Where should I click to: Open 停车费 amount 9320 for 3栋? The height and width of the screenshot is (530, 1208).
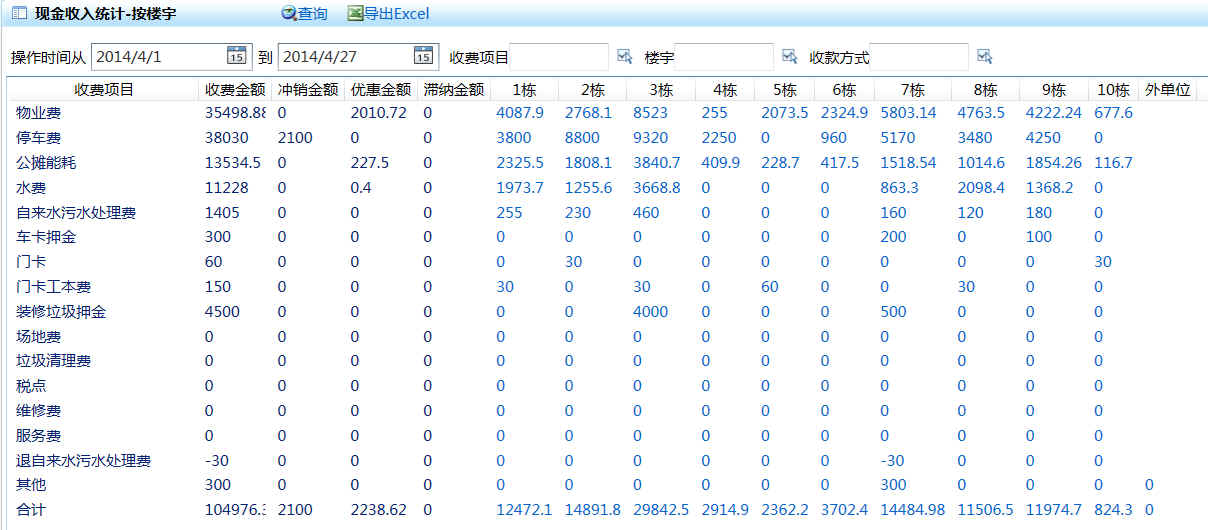652,138
